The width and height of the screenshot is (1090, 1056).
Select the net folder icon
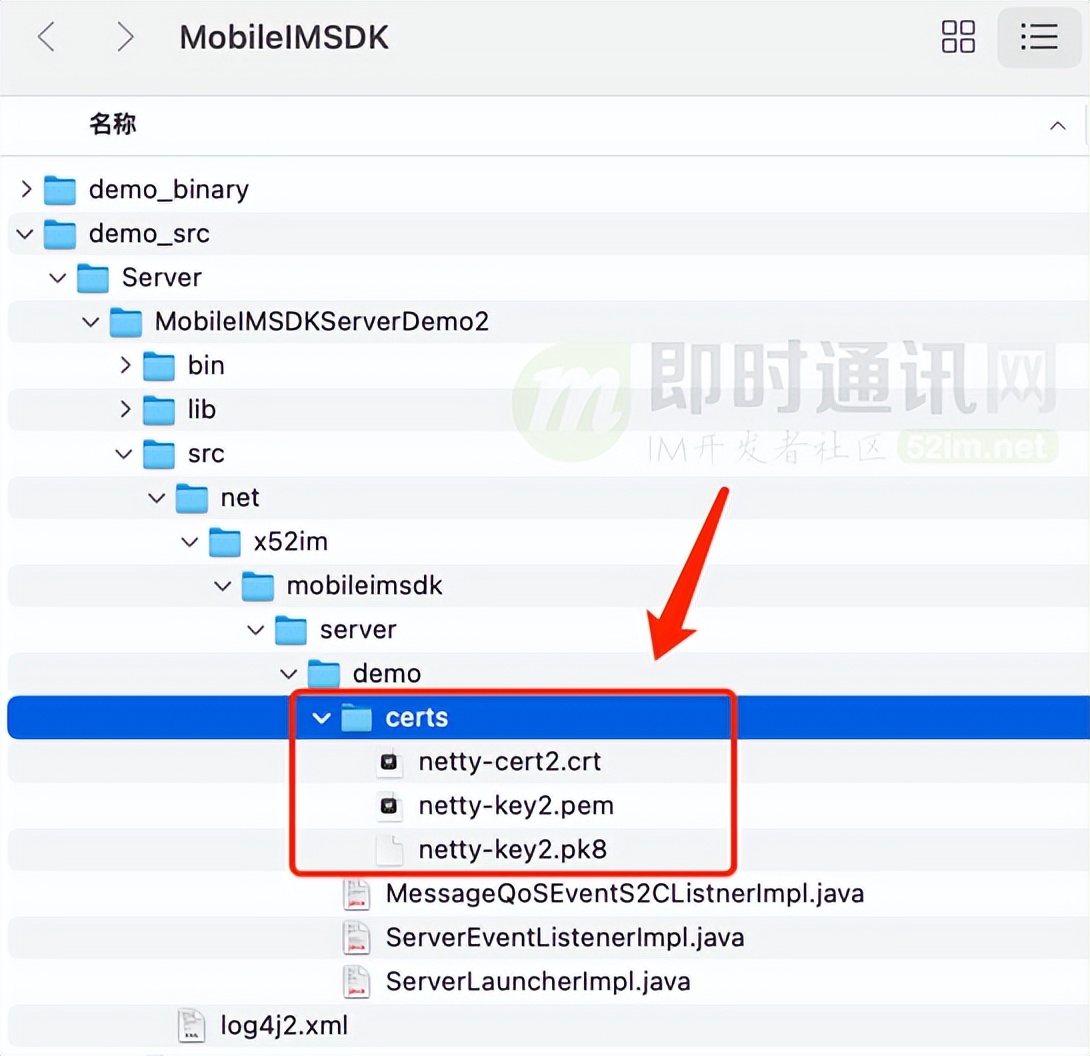[192, 498]
